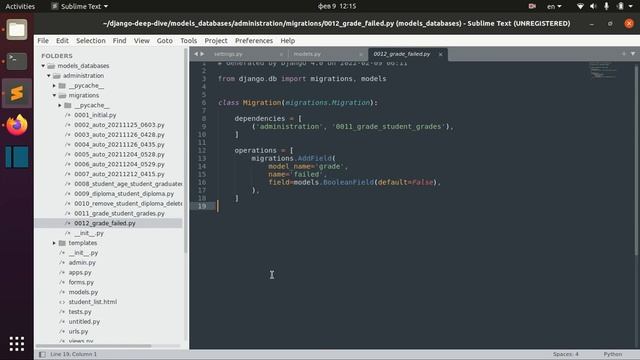640x360 pixels.
Task: Go to previous tab with left arrow
Action: 196,54
